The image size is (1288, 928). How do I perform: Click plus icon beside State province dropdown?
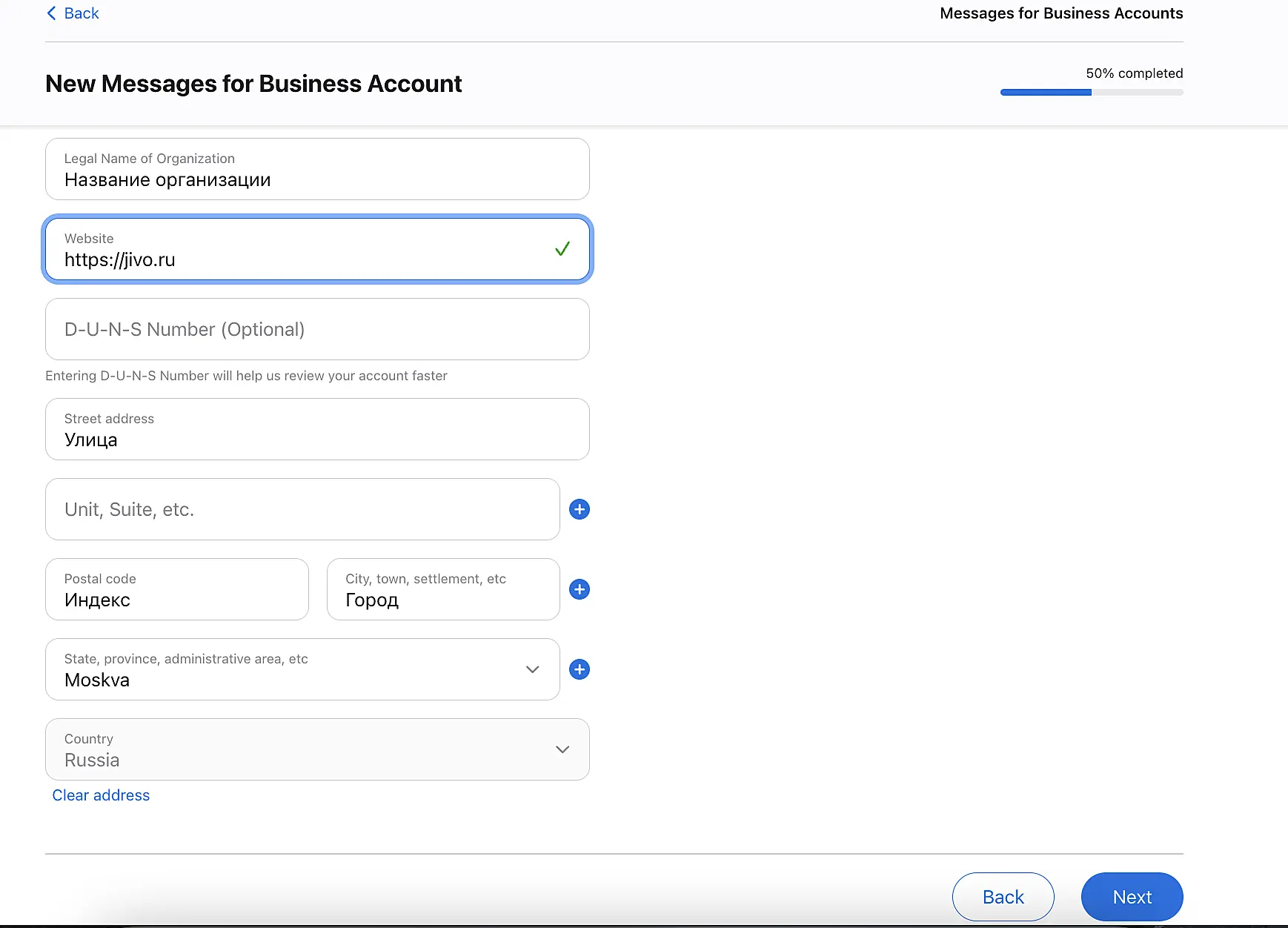click(579, 669)
